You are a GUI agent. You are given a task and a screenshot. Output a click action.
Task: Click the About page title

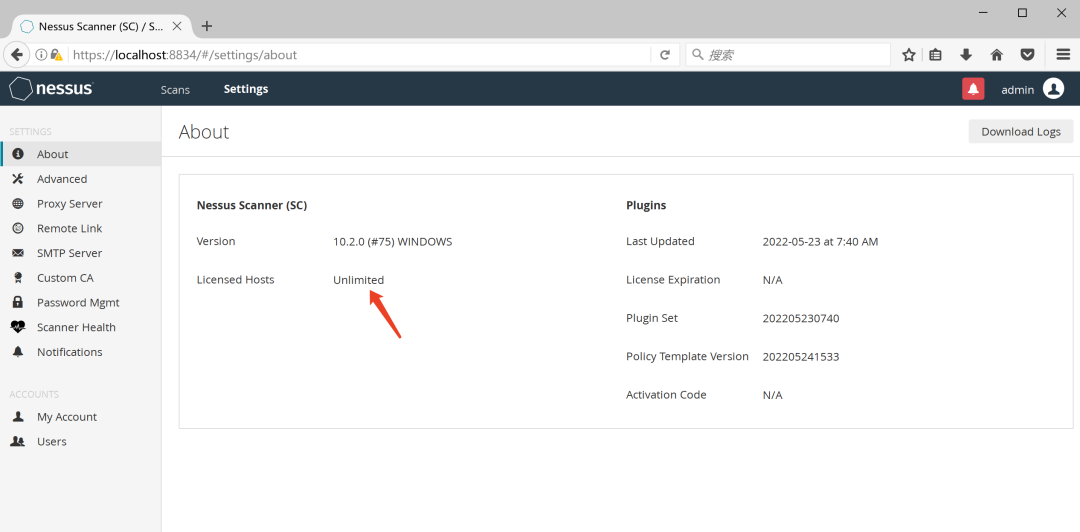(204, 132)
